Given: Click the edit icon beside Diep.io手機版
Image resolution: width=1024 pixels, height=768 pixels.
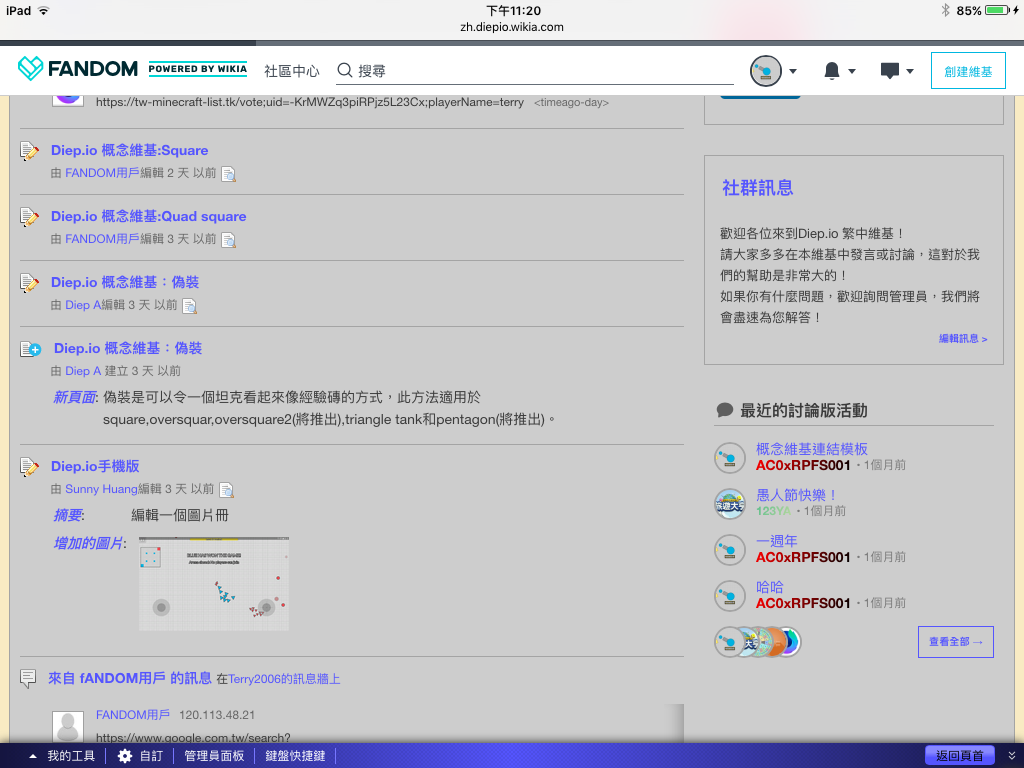Looking at the screenshot, I should tap(29, 467).
